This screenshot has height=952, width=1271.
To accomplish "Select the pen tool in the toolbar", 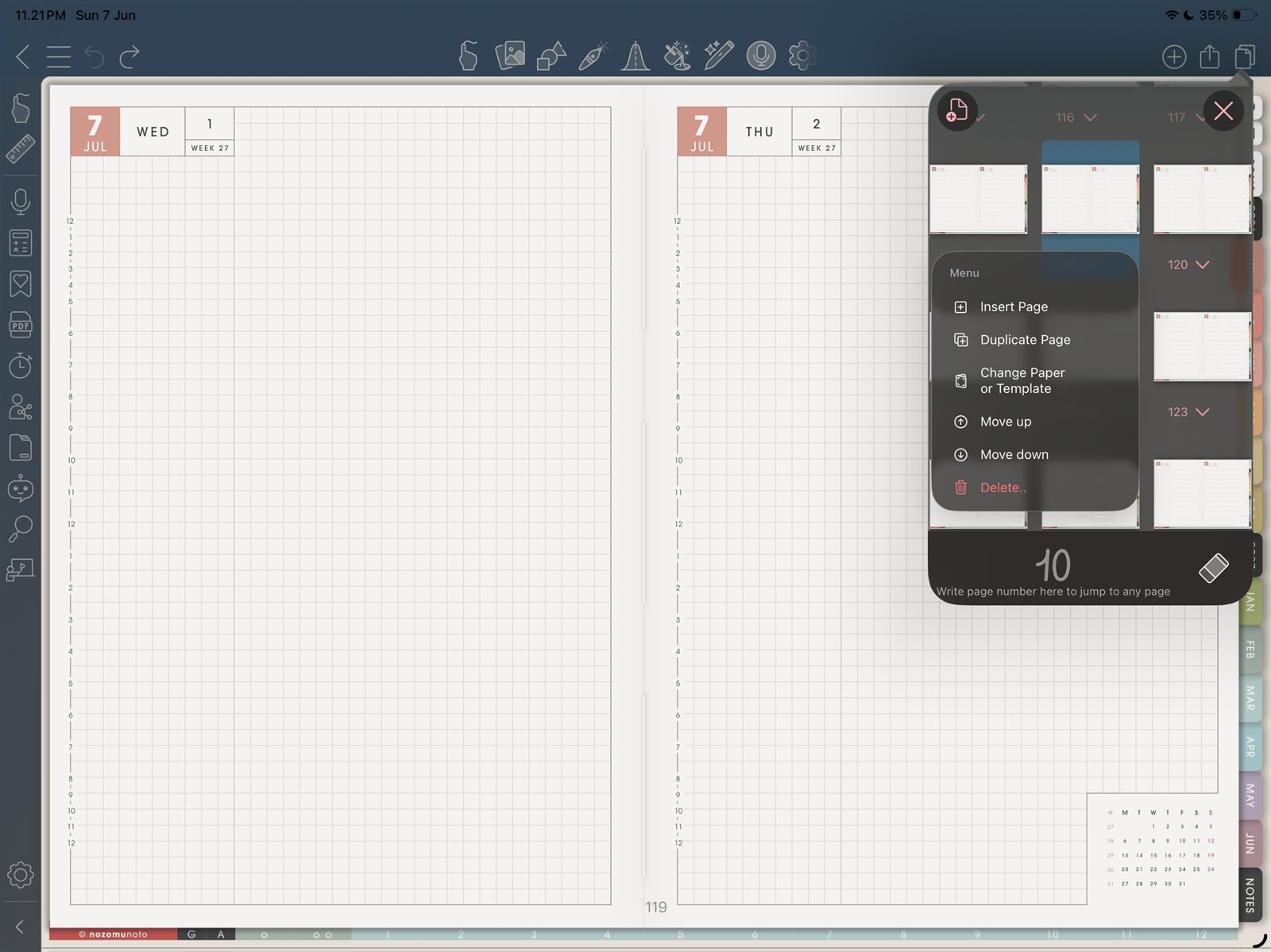I will (593, 56).
